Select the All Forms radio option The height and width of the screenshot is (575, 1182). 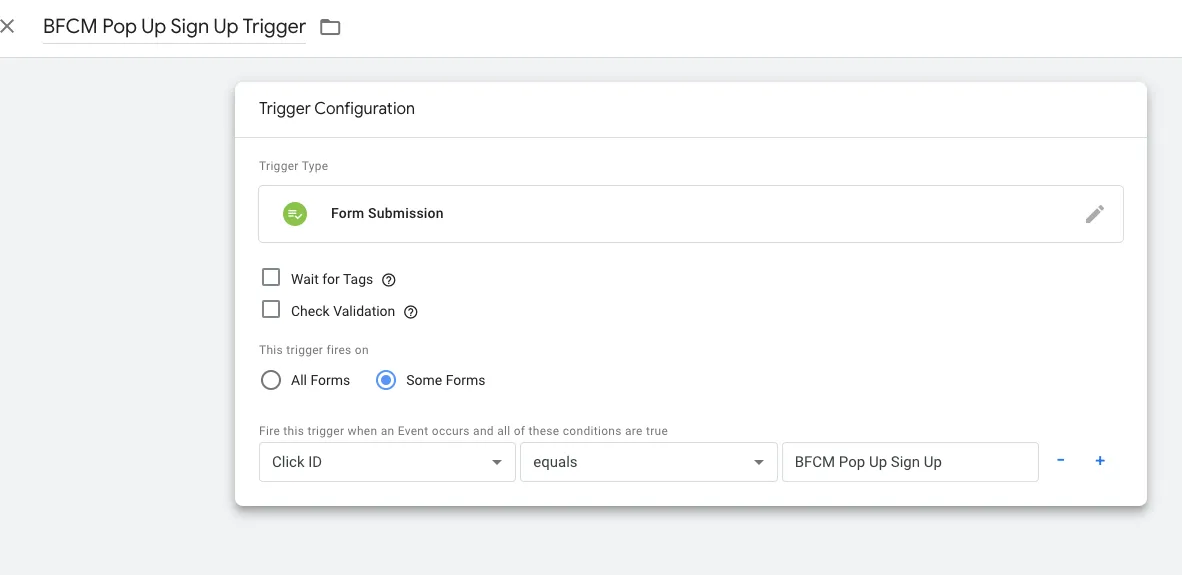[x=270, y=381]
